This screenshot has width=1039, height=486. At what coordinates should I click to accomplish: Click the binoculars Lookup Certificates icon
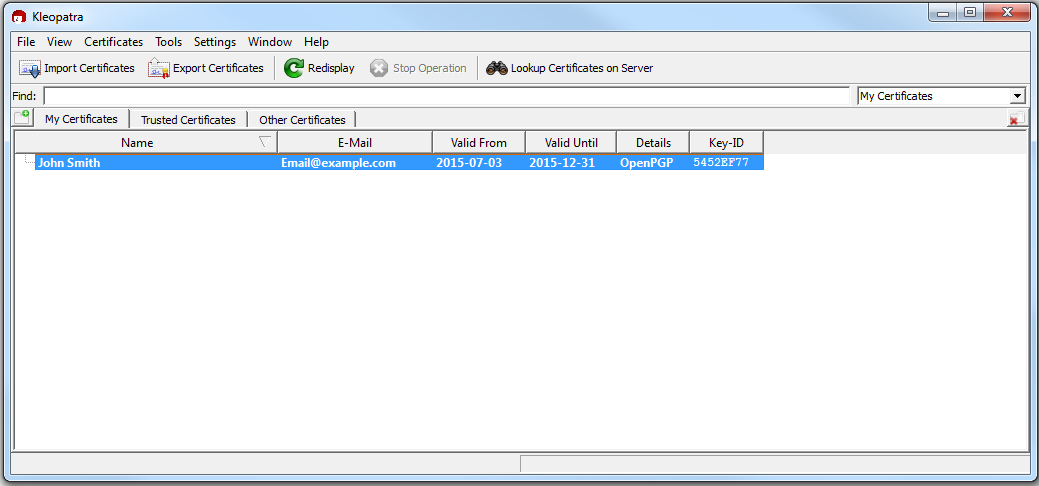tap(497, 68)
